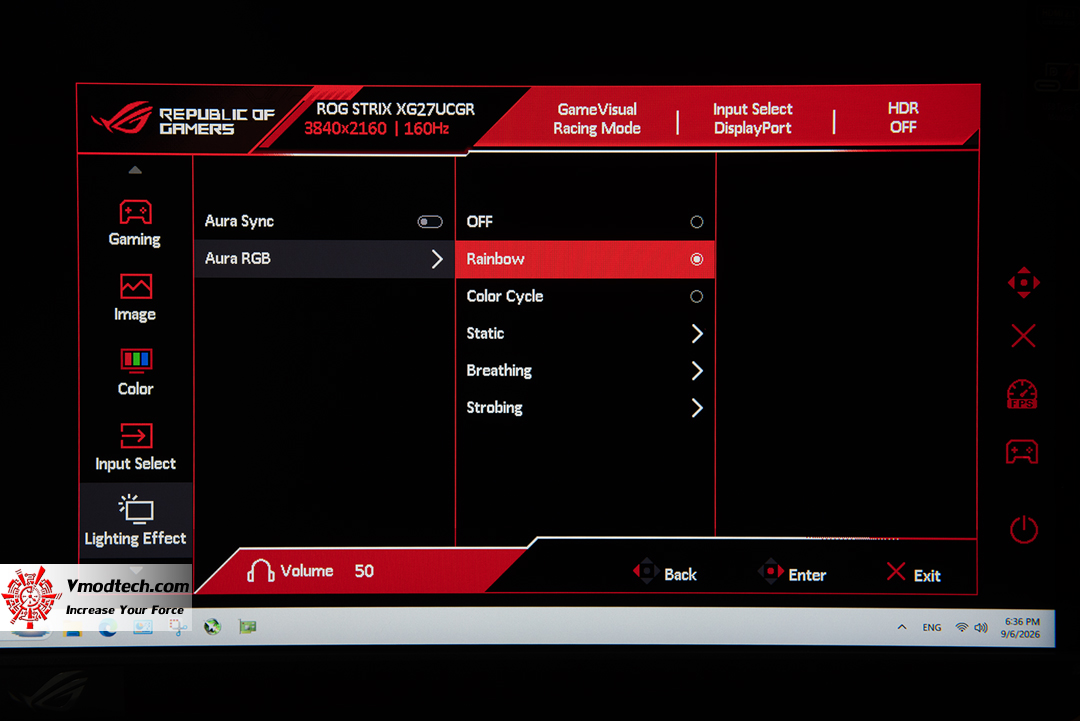Toggle the Aura Sync switch

click(430, 222)
